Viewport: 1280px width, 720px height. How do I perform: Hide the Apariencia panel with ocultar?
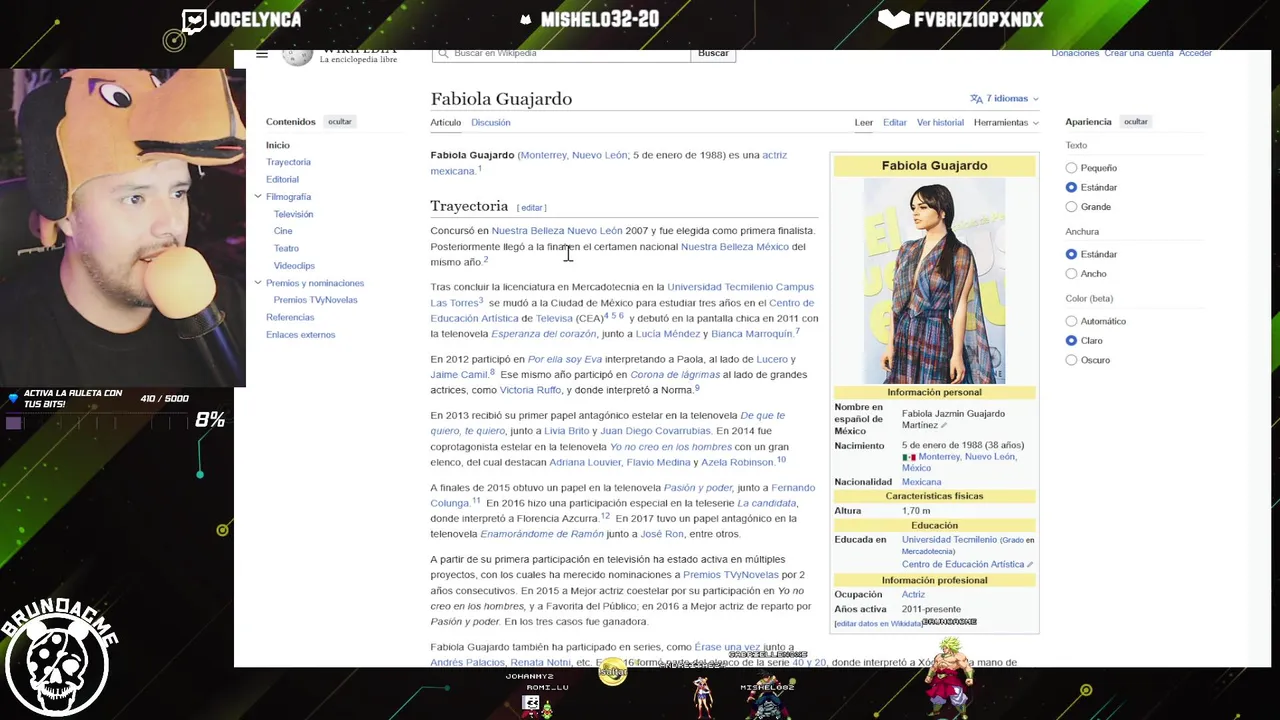click(1135, 122)
